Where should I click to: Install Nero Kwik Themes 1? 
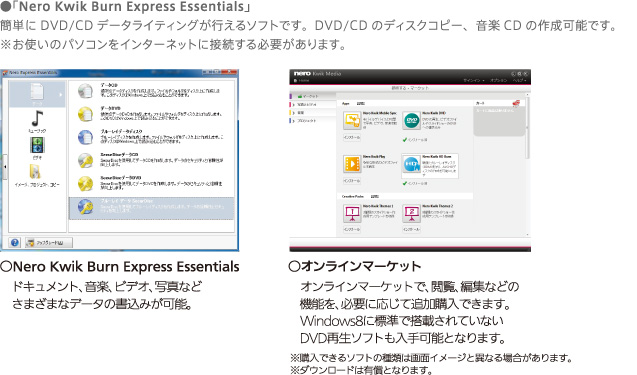coord(352,230)
